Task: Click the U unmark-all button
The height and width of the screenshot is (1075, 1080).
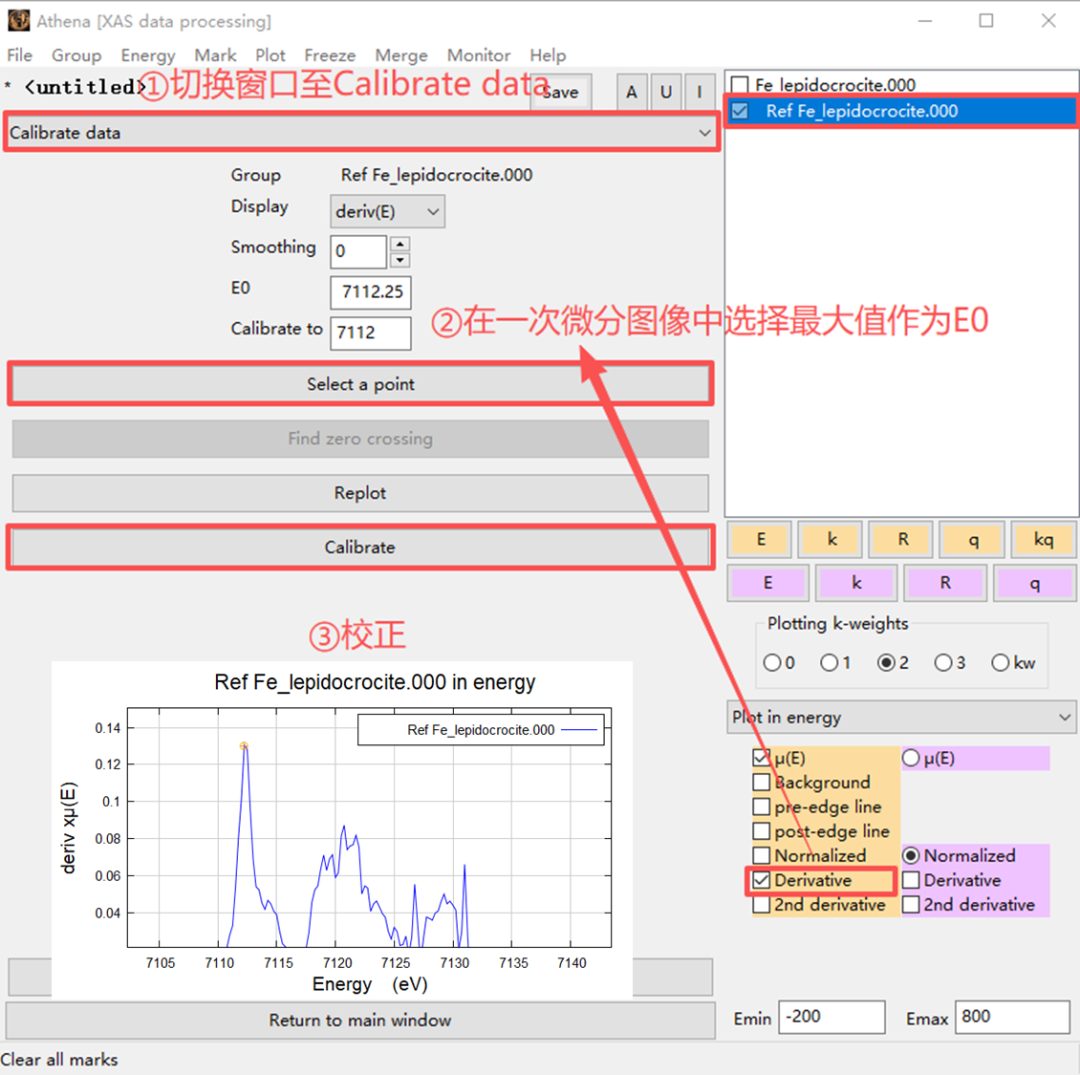Action: (x=665, y=92)
